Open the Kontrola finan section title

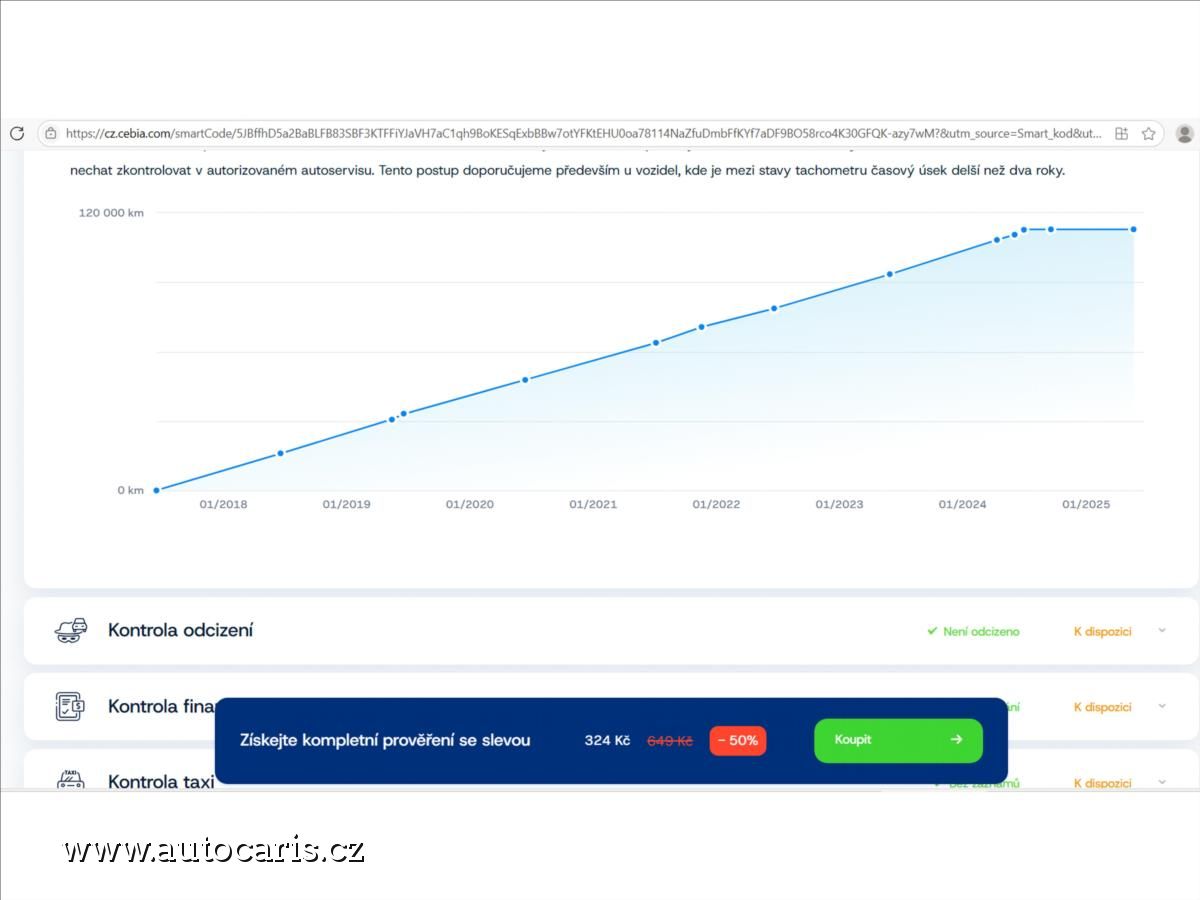pos(162,706)
